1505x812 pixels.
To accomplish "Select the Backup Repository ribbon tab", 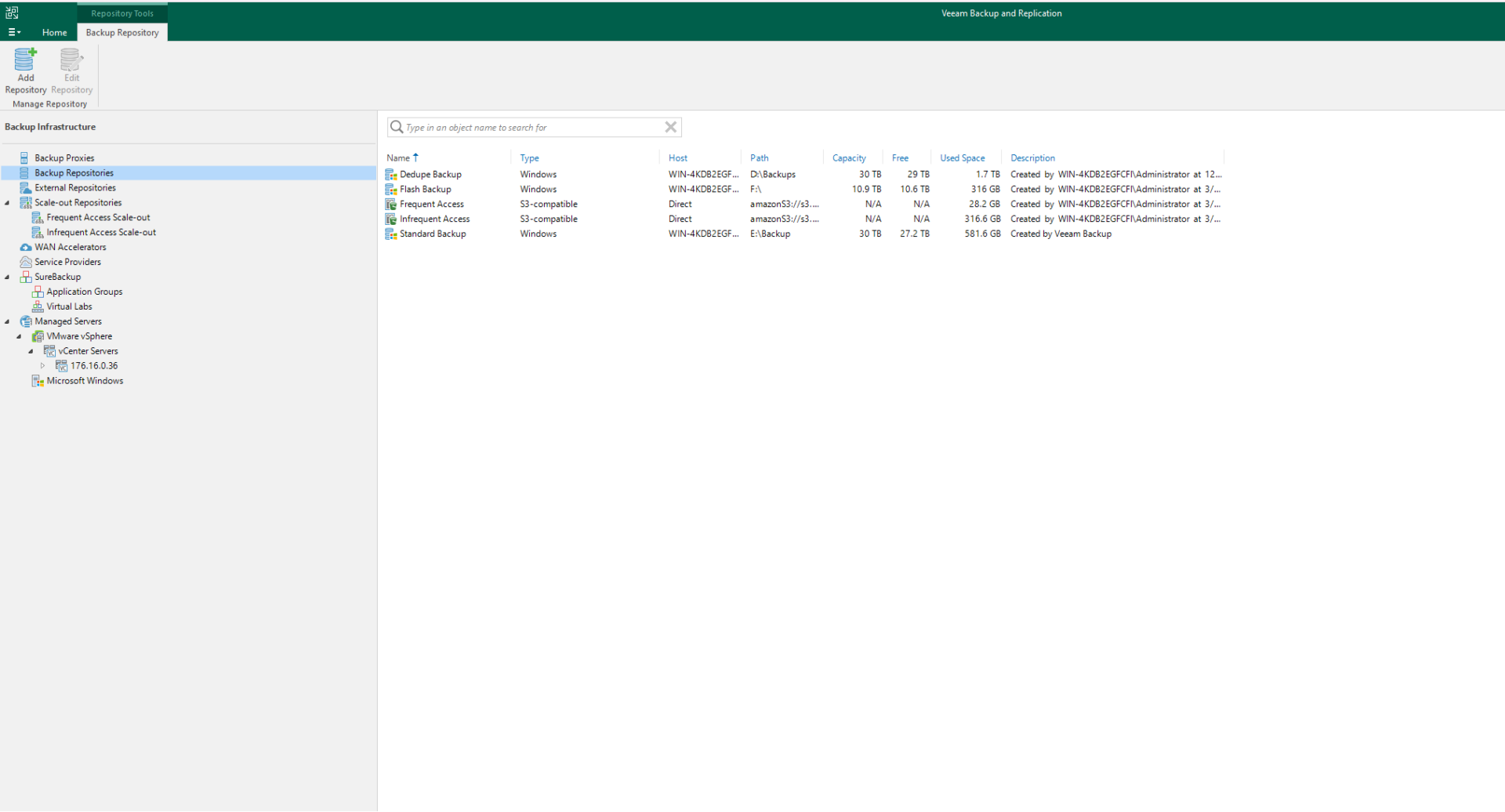I will pos(122,32).
